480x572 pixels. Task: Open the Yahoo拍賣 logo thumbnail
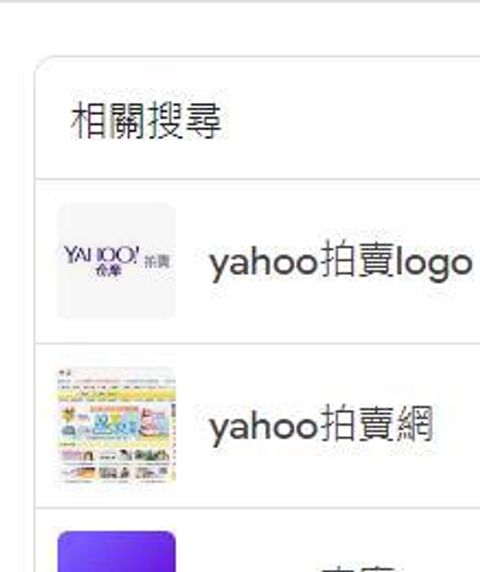pyautogui.click(x=117, y=261)
